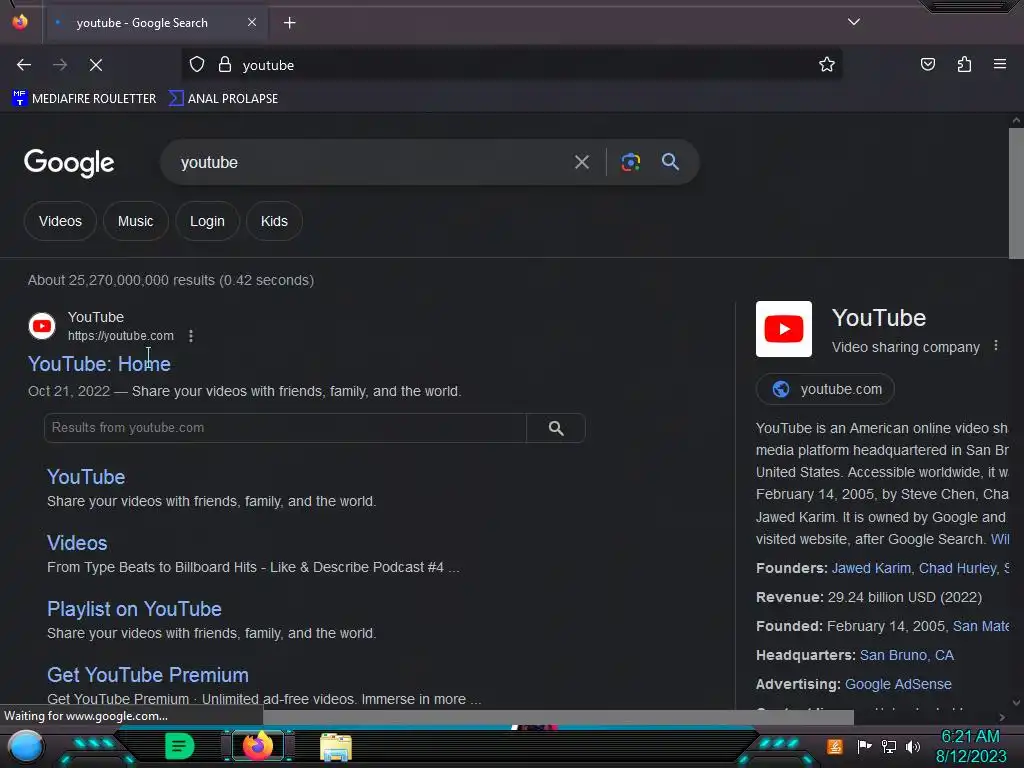Click the About 25,270,000,000 results text
The width and height of the screenshot is (1024, 768).
pyautogui.click(x=171, y=280)
